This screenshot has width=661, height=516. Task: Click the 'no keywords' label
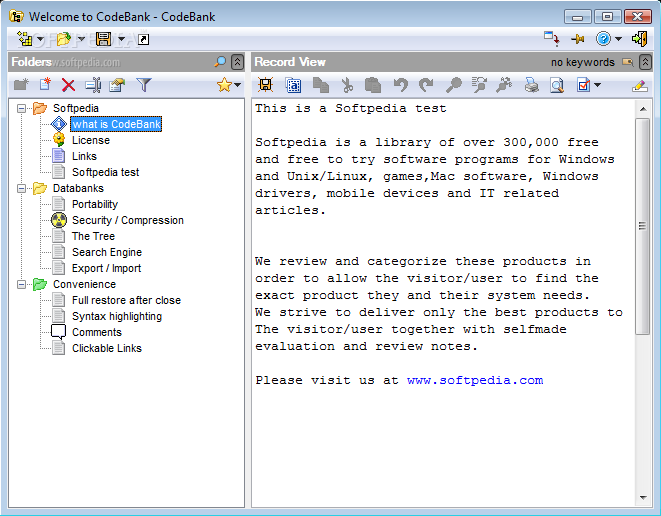pos(583,62)
